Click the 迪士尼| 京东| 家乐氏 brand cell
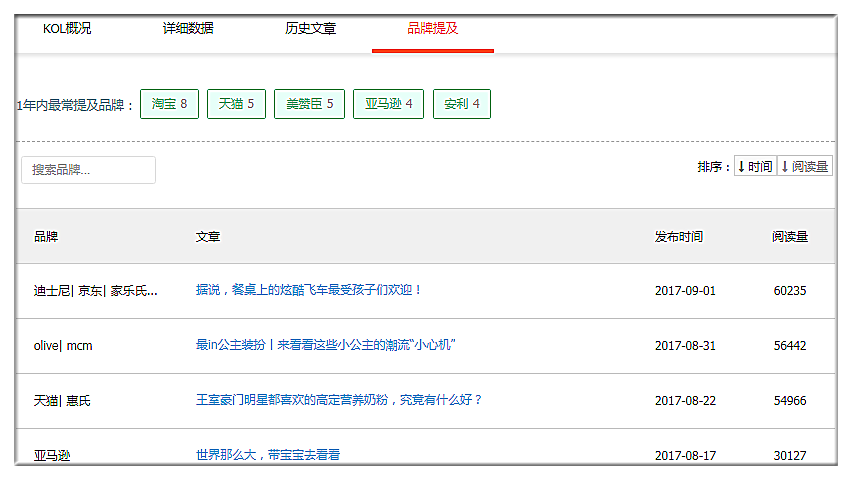 tap(95, 291)
